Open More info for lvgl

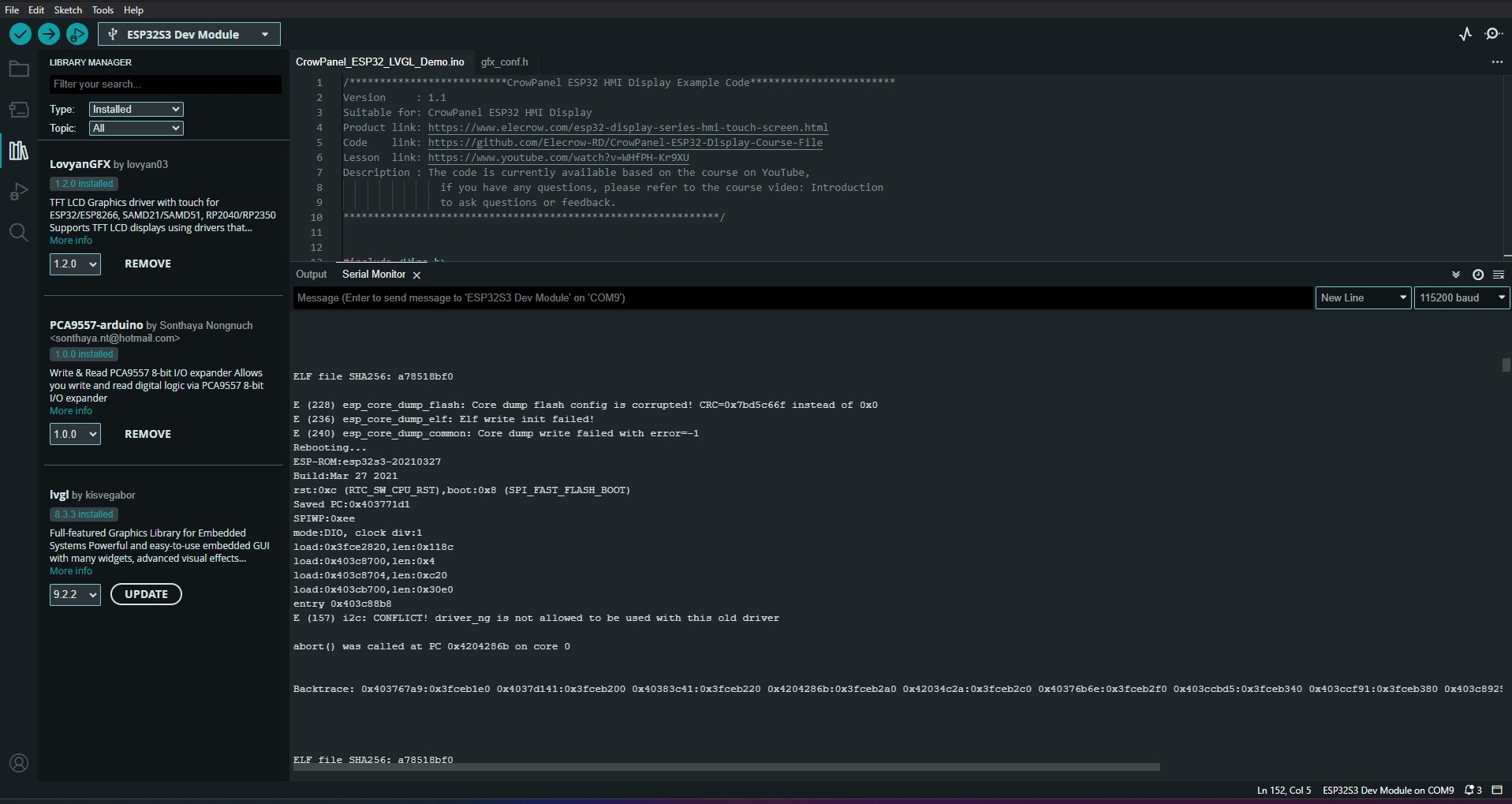click(71, 571)
